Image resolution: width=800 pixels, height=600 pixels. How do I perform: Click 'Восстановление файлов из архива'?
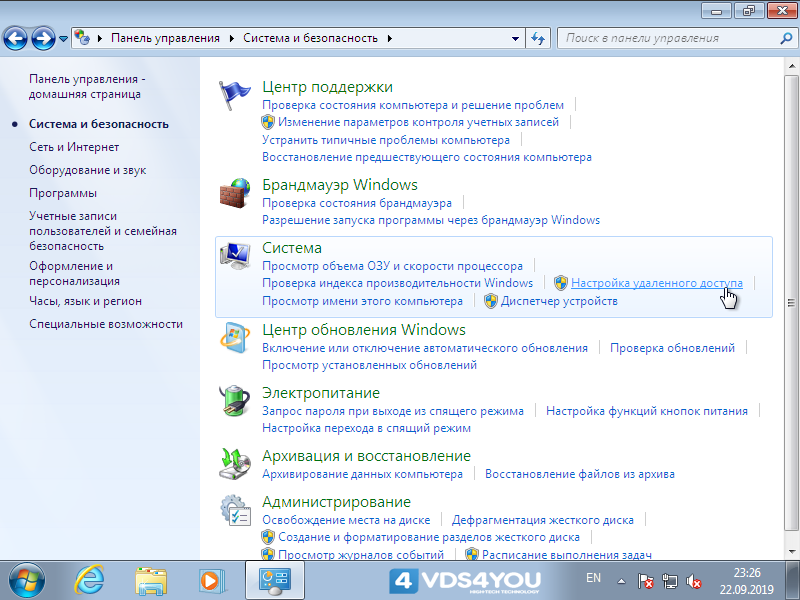(580, 474)
